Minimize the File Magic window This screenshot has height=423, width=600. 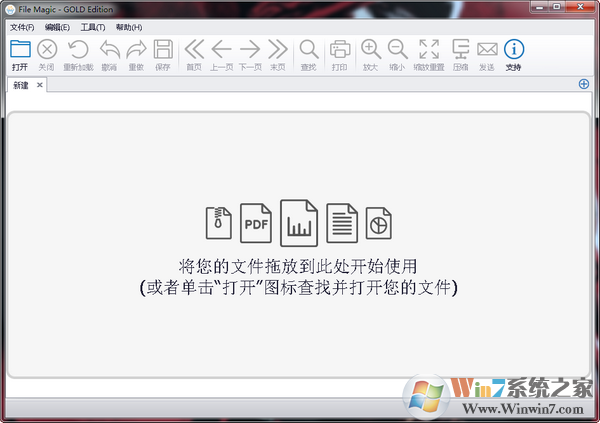pyautogui.click(x=540, y=7)
